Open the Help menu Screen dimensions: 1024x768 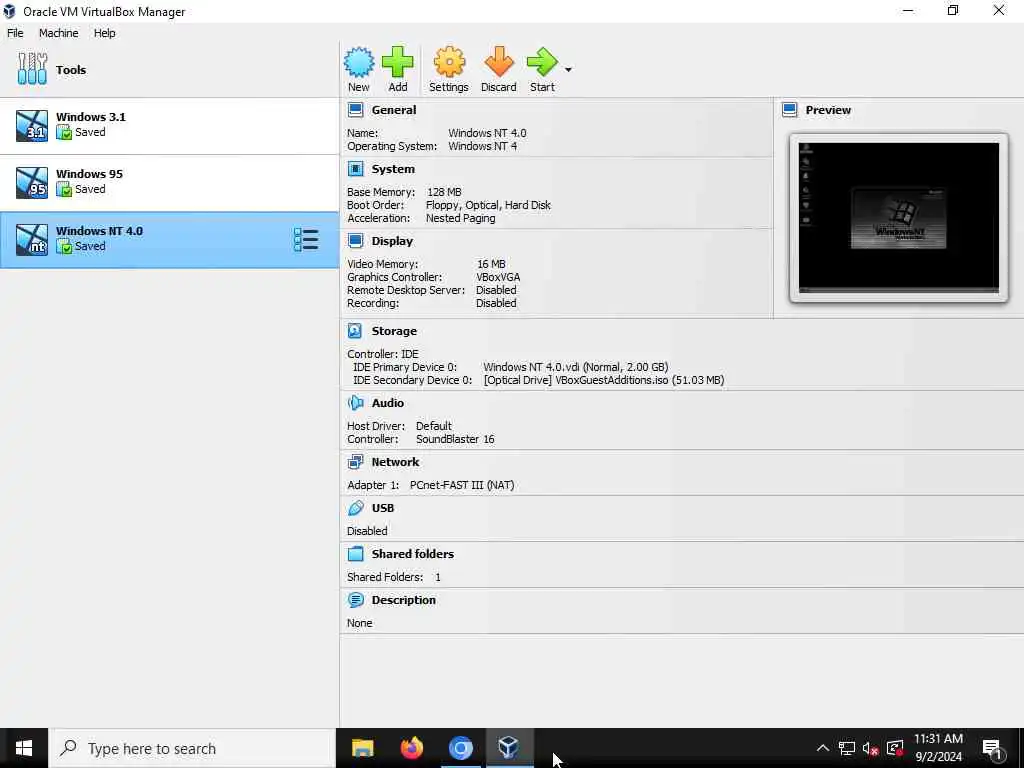pyautogui.click(x=104, y=33)
